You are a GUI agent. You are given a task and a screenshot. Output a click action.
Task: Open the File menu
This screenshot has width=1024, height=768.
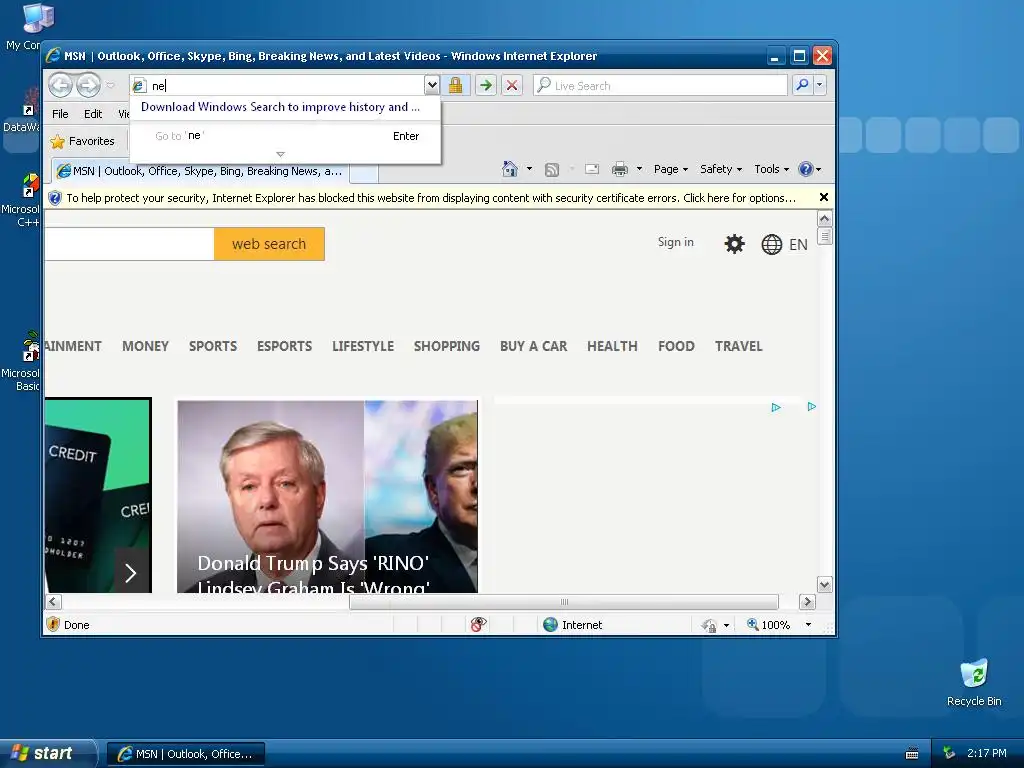(60, 114)
